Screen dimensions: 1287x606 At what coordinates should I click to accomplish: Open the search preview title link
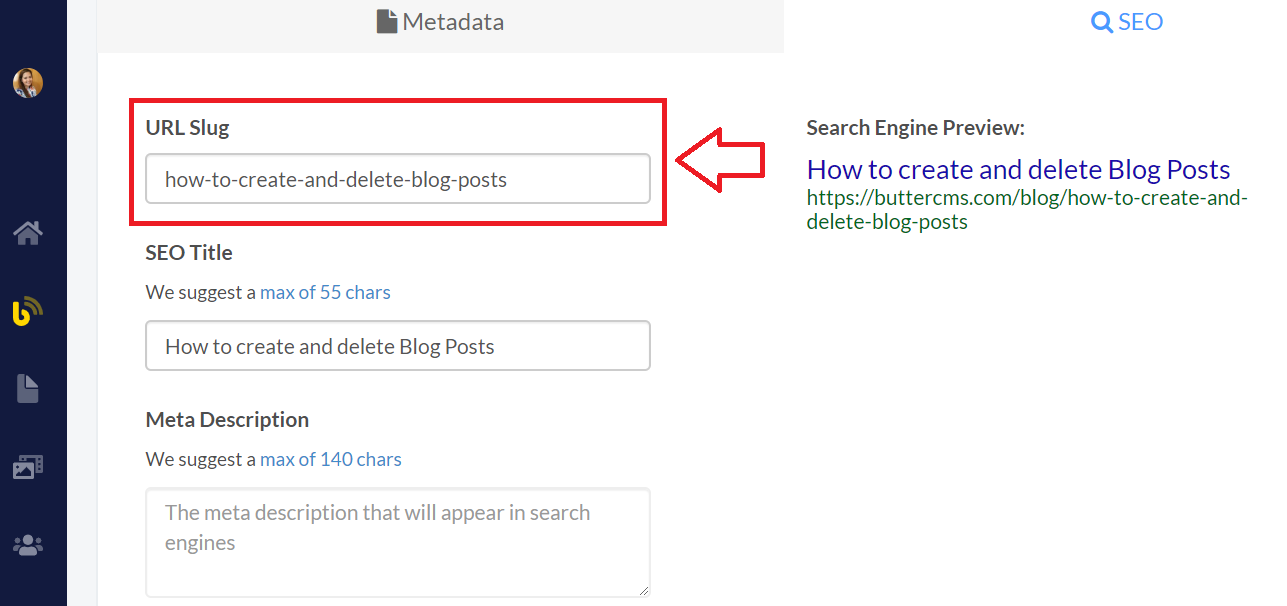coord(1018,169)
